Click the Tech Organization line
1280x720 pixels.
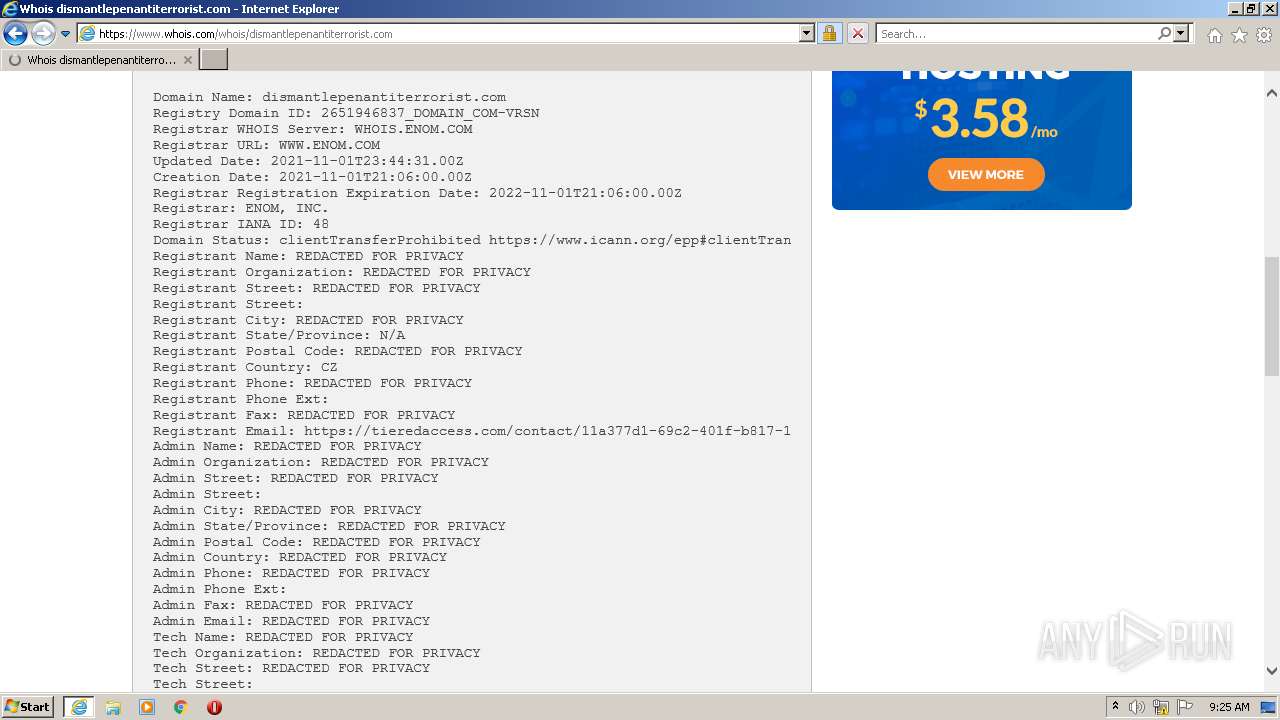click(317, 653)
